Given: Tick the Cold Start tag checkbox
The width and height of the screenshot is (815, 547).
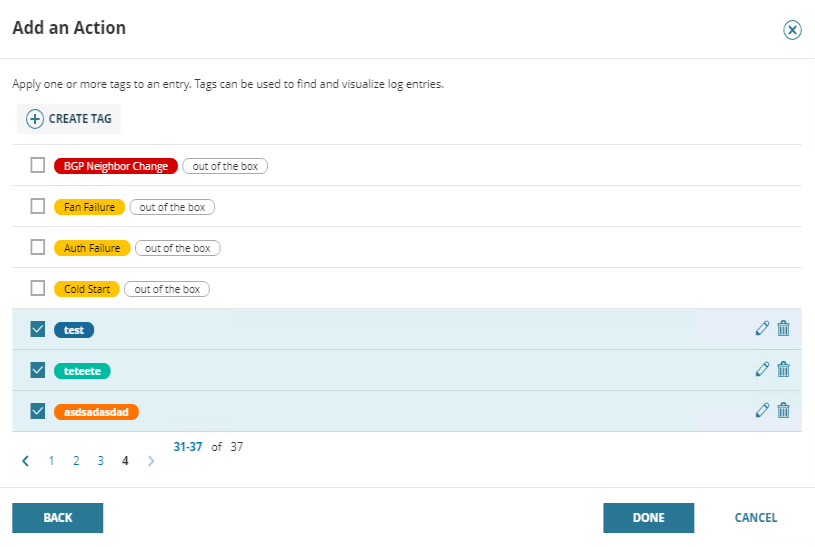Looking at the screenshot, I should [38, 288].
